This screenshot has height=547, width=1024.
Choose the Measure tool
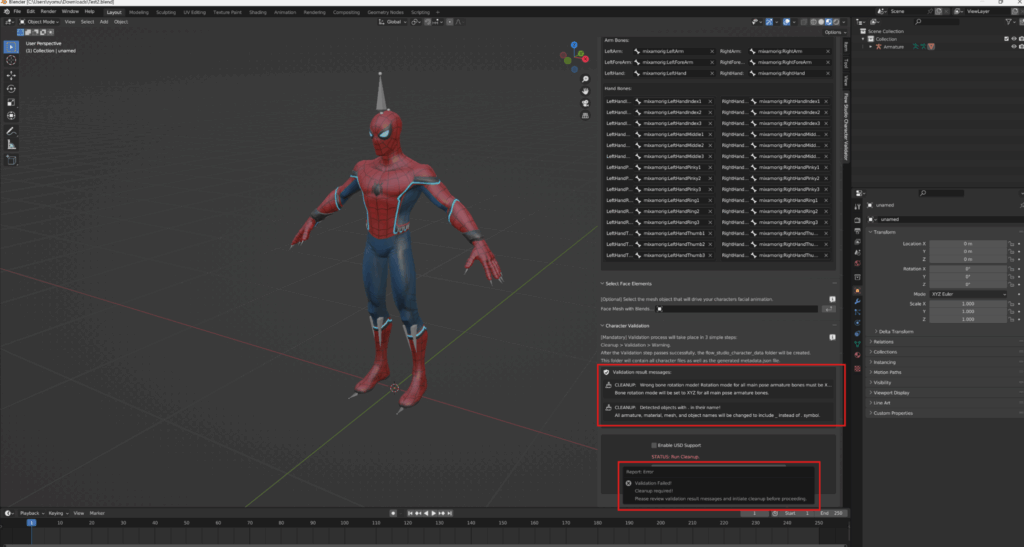(x=11, y=144)
